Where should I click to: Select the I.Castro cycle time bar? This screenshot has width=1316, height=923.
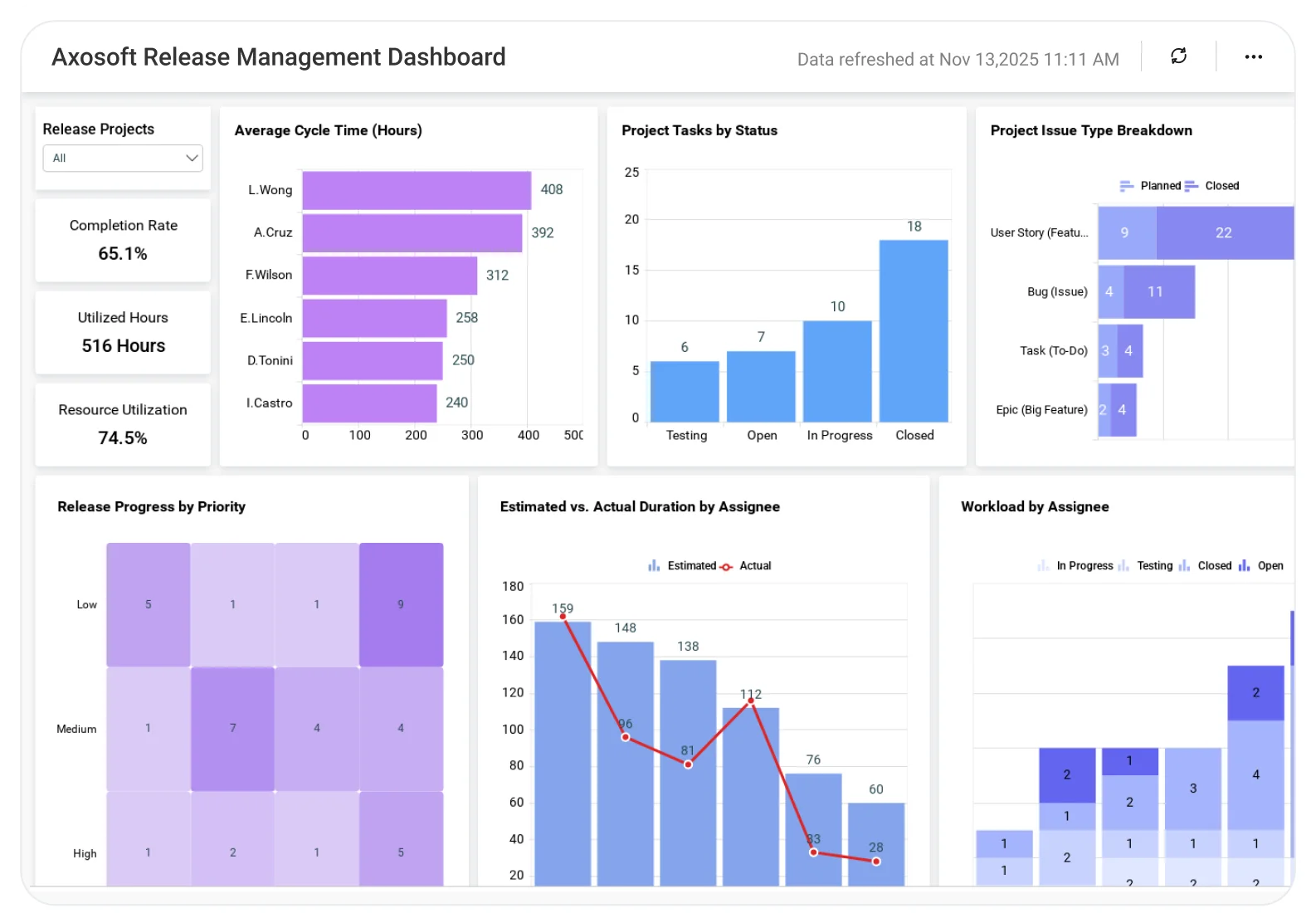[x=370, y=403]
